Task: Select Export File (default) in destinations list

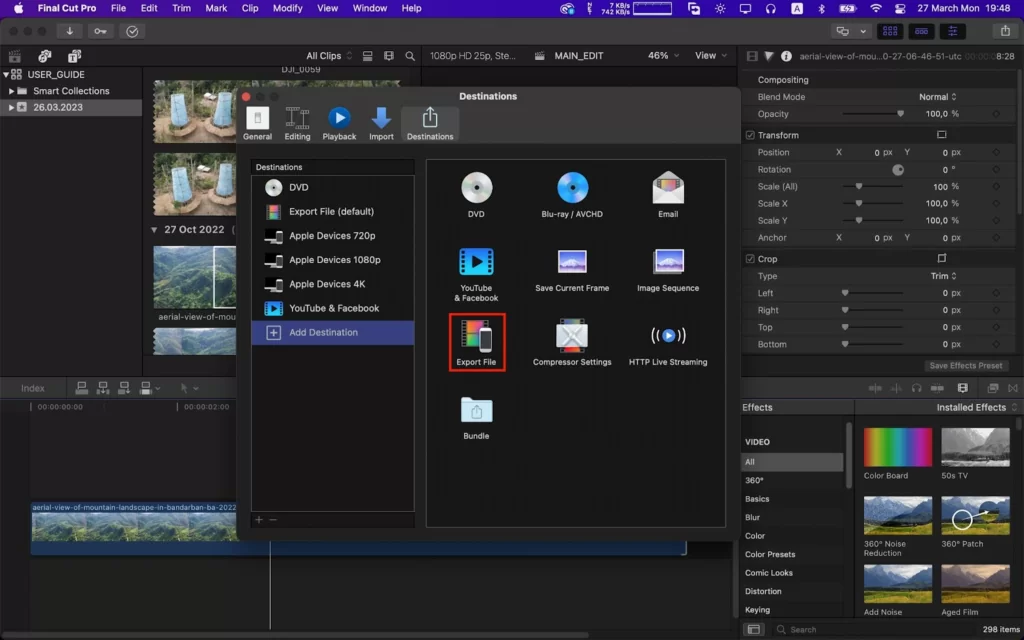Action: (332, 212)
